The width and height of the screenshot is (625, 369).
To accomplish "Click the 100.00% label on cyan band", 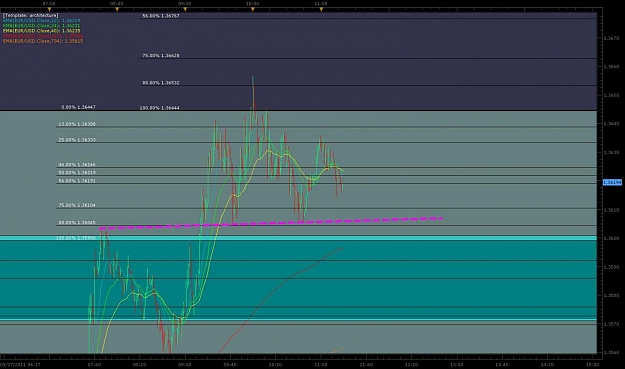I will click(x=76, y=238).
